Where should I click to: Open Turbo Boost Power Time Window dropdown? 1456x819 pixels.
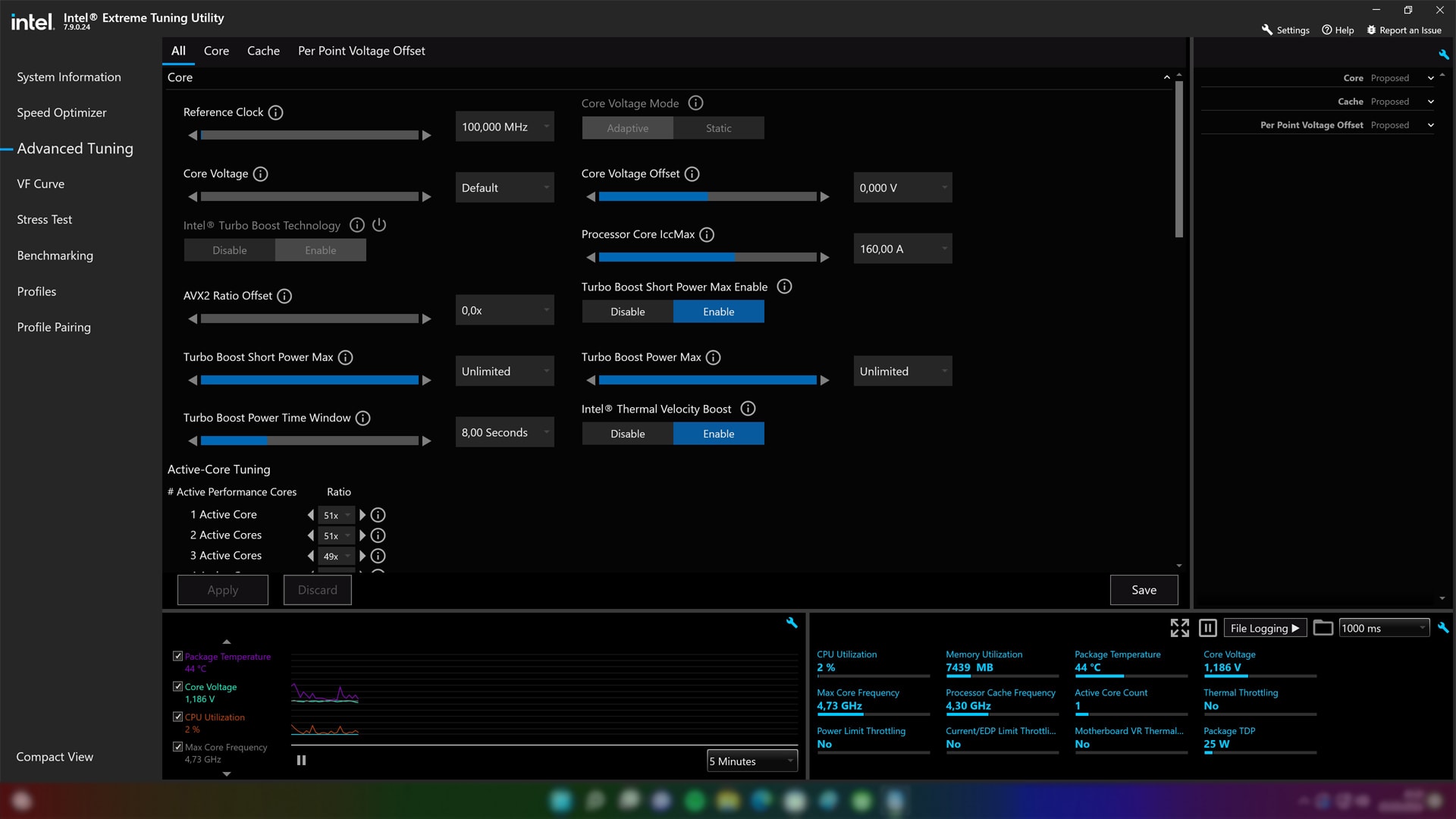[505, 432]
